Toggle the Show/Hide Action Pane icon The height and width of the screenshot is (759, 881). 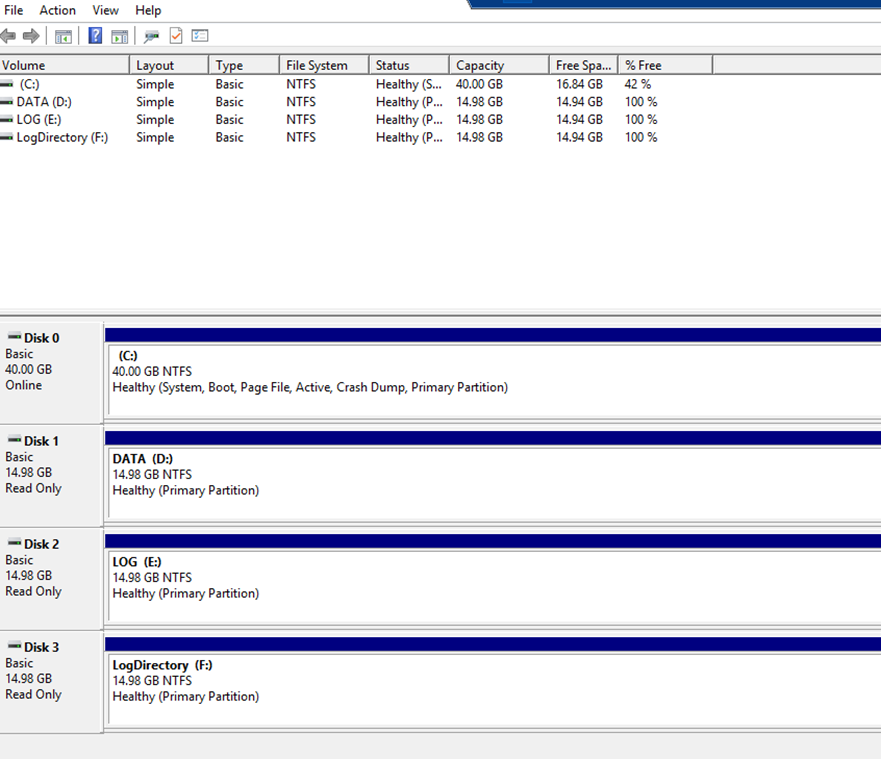pyautogui.click(x=119, y=36)
